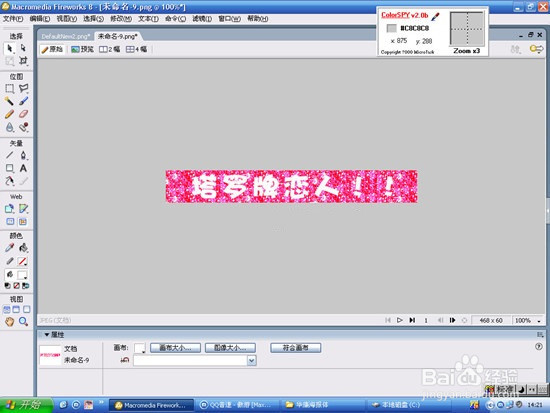Open the properties panel help icon
The width and height of the screenshot is (550, 413).
click(539, 347)
